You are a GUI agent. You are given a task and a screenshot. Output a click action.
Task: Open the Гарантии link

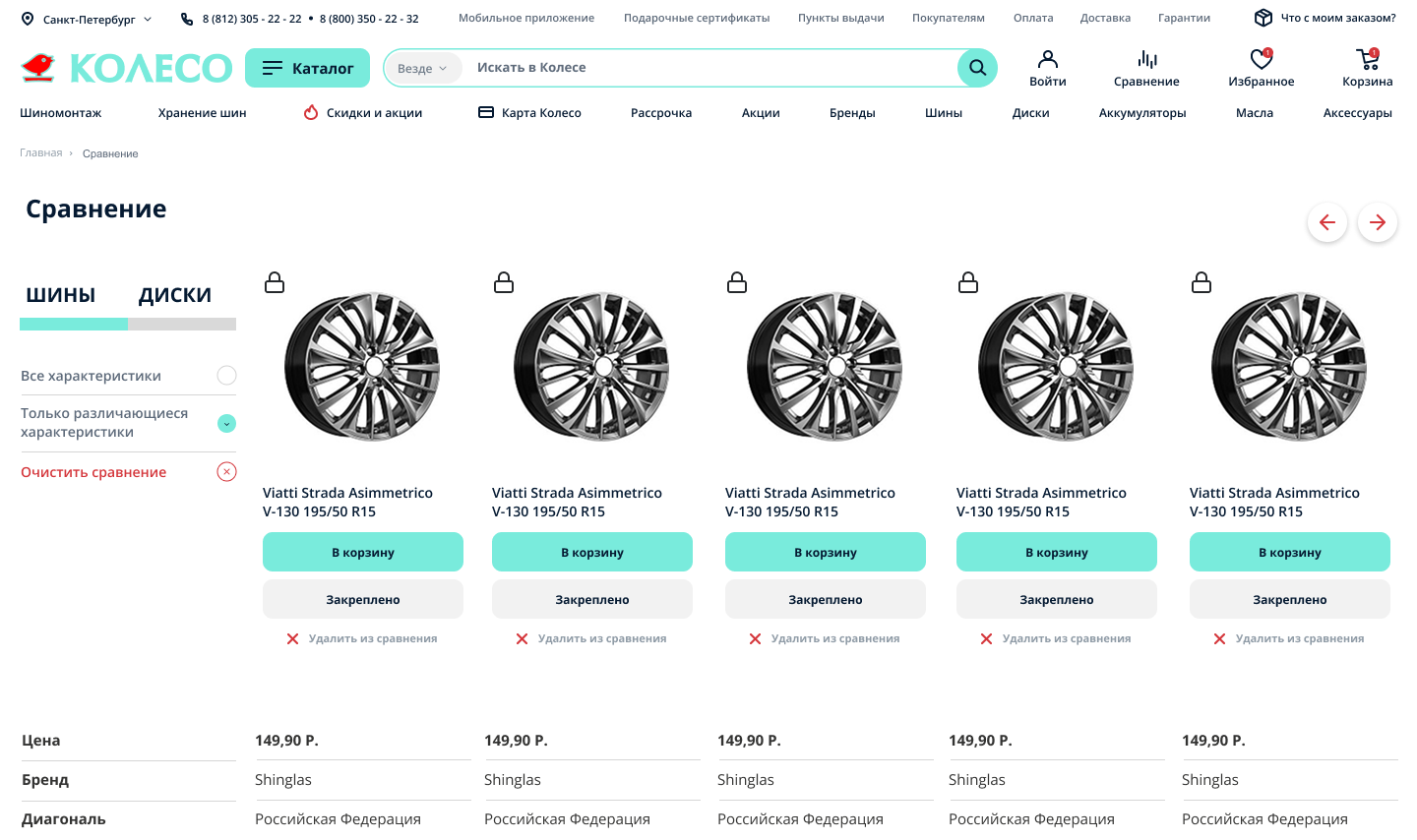(x=1185, y=18)
